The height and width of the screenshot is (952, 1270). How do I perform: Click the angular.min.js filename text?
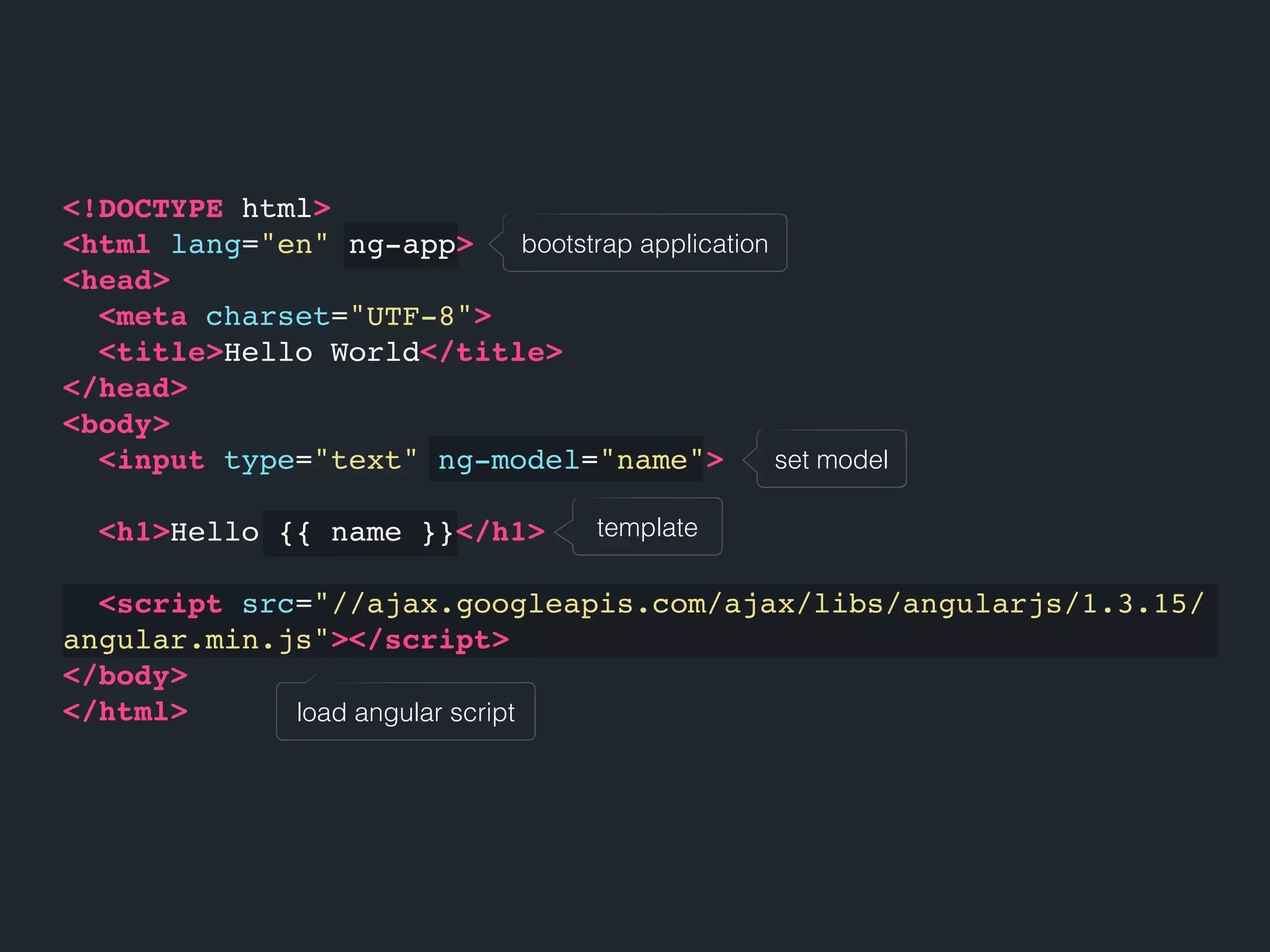(x=187, y=640)
